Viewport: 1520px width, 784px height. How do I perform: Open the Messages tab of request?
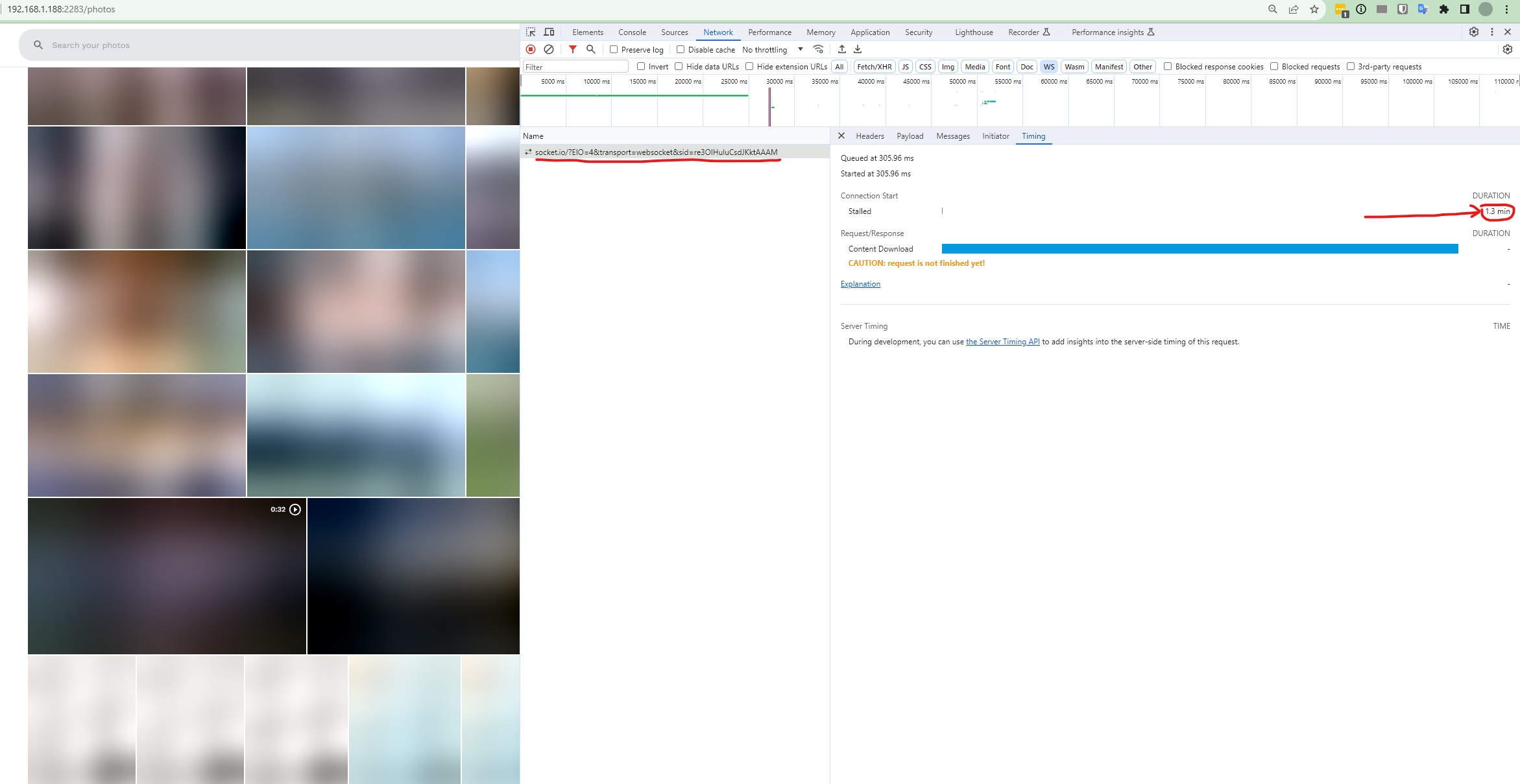click(952, 136)
